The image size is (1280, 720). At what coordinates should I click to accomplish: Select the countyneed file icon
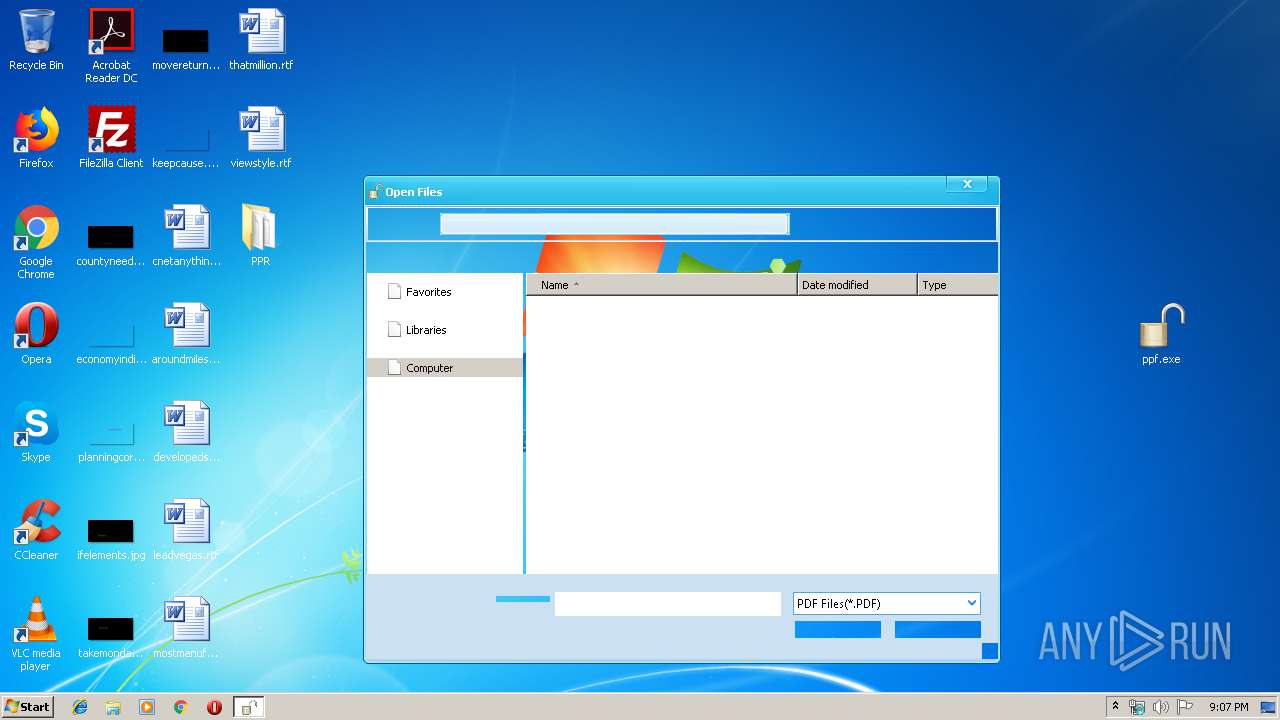click(111, 244)
